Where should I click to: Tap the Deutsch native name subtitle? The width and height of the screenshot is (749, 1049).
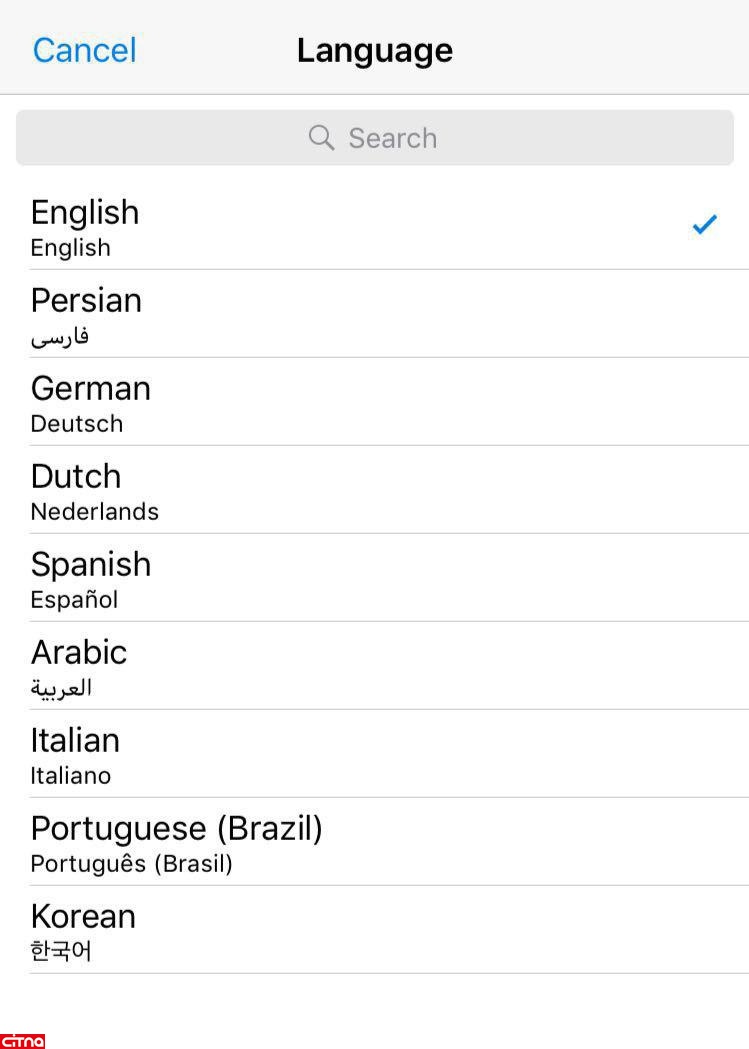pos(77,424)
